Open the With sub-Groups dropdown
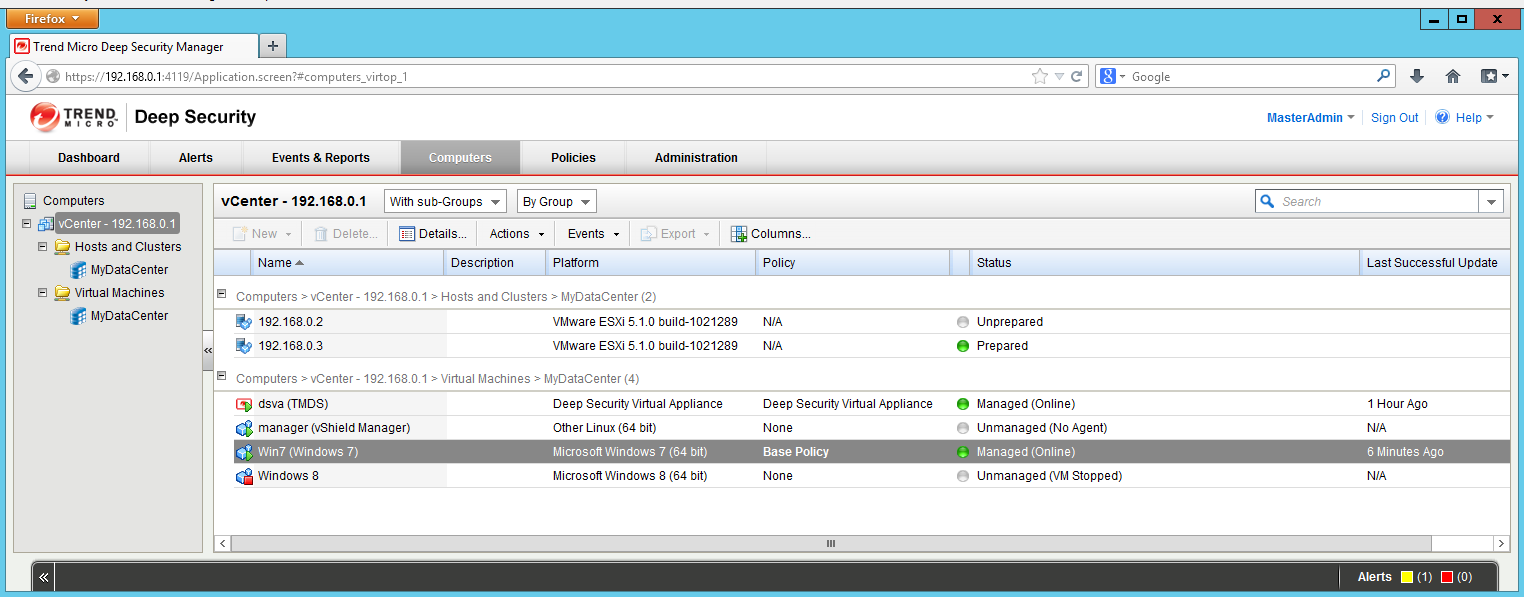The image size is (1524, 597). 445,201
